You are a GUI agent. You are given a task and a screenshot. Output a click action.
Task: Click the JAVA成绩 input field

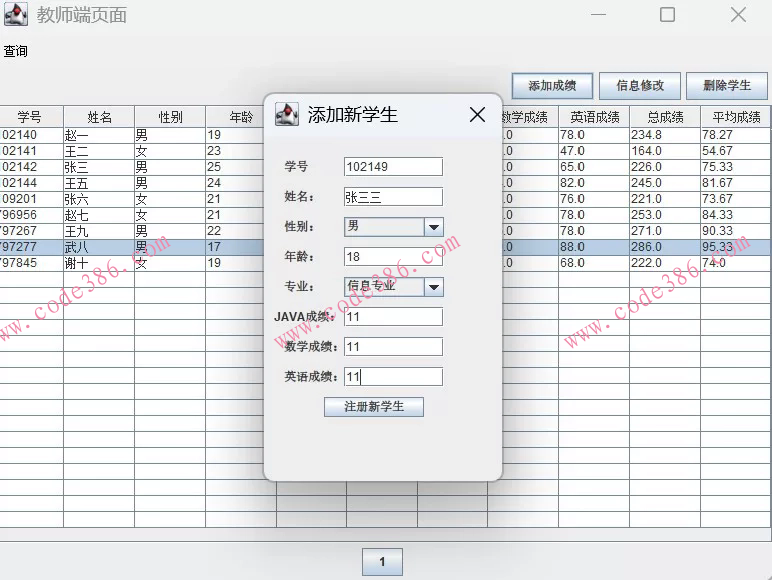pos(393,317)
